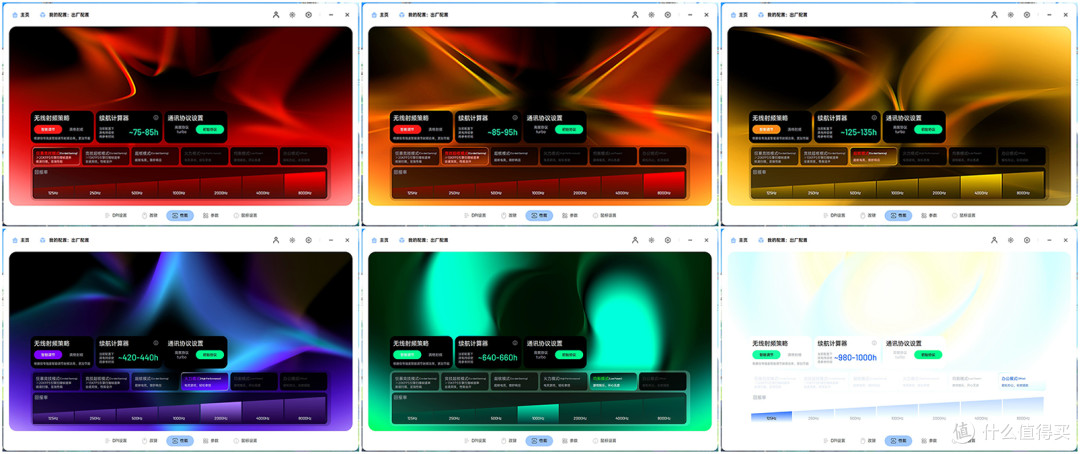Open the user account icon in the yellow ~125-135h window

(995, 14)
